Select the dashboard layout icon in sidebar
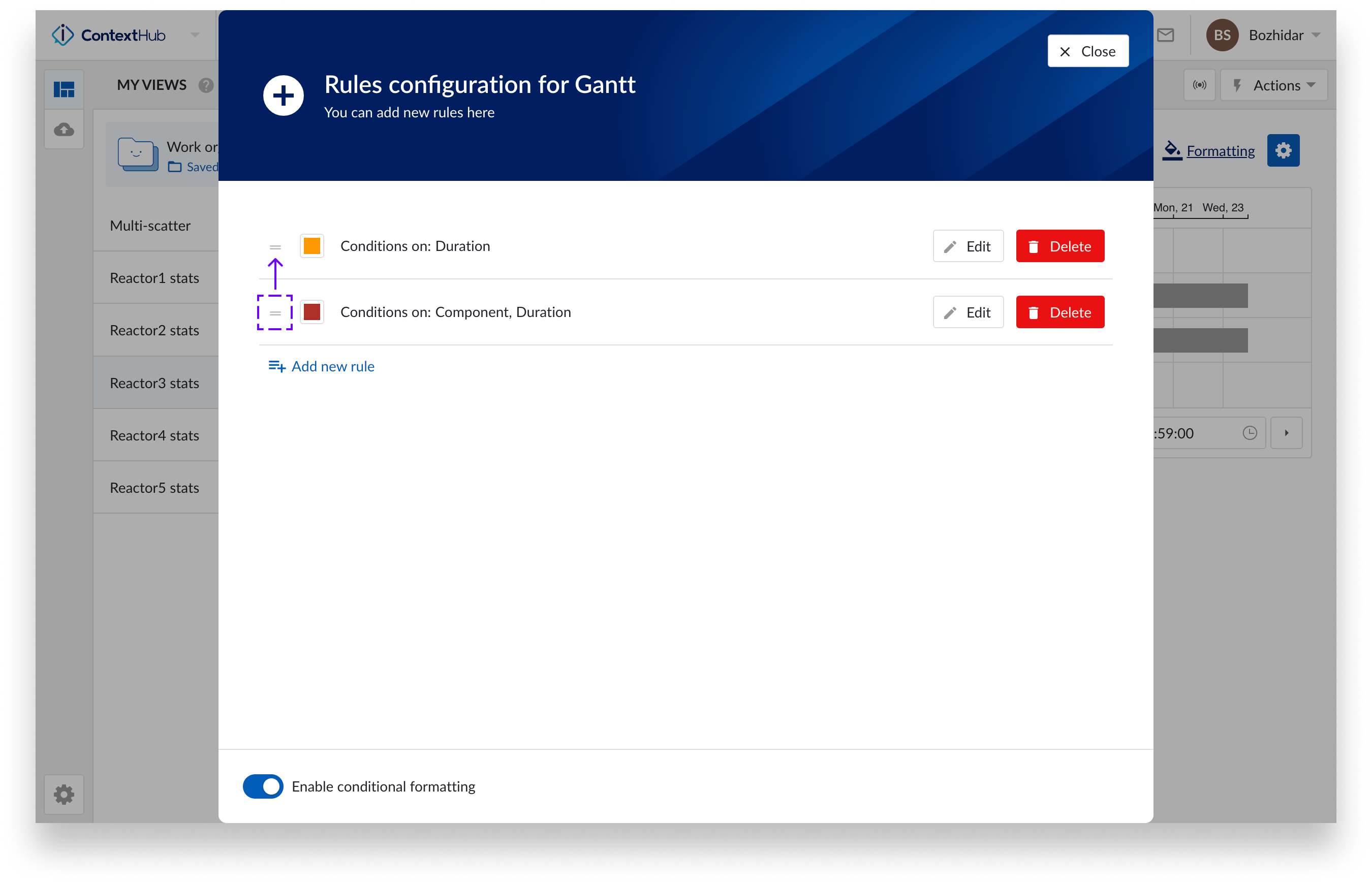The width and height of the screenshot is (1372, 884). click(64, 88)
